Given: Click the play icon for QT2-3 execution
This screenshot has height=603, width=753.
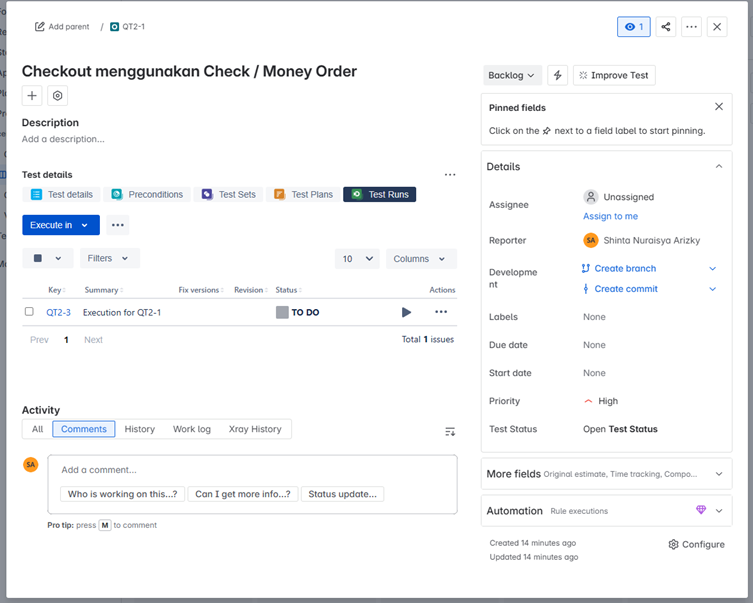Looking at the screenshot, I should point(406,312).
